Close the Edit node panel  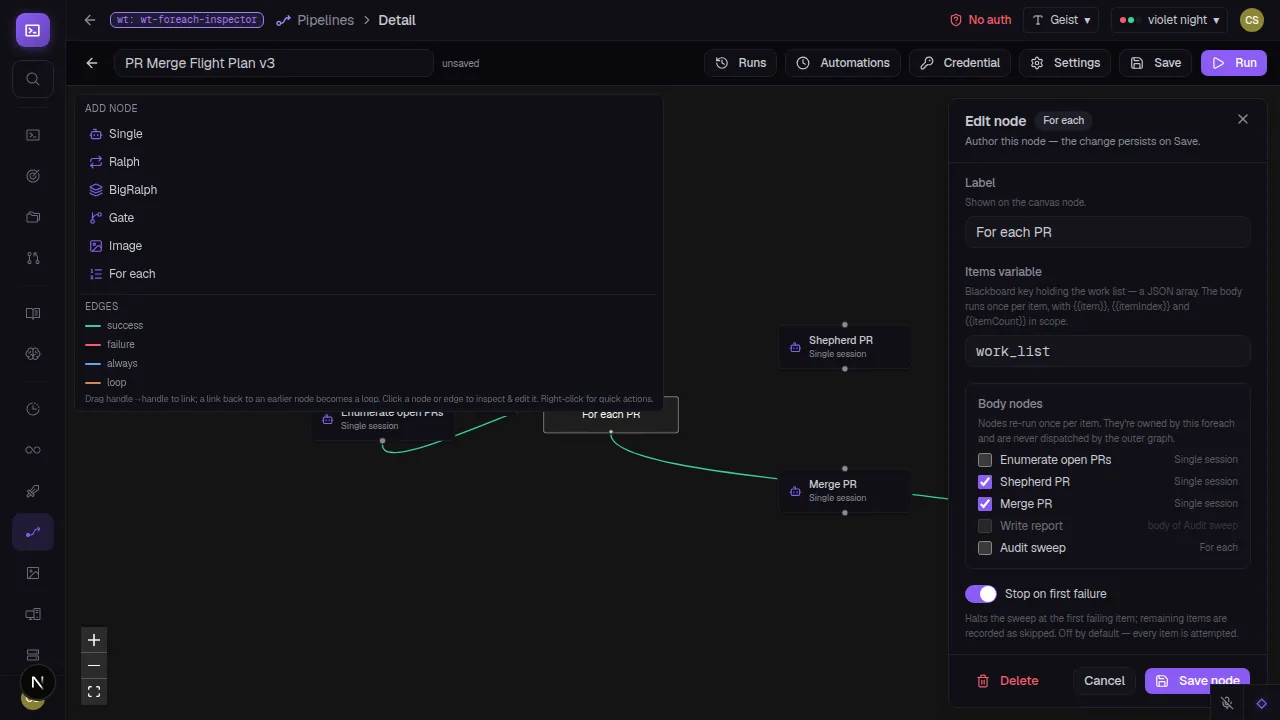tap(1243, 119)
